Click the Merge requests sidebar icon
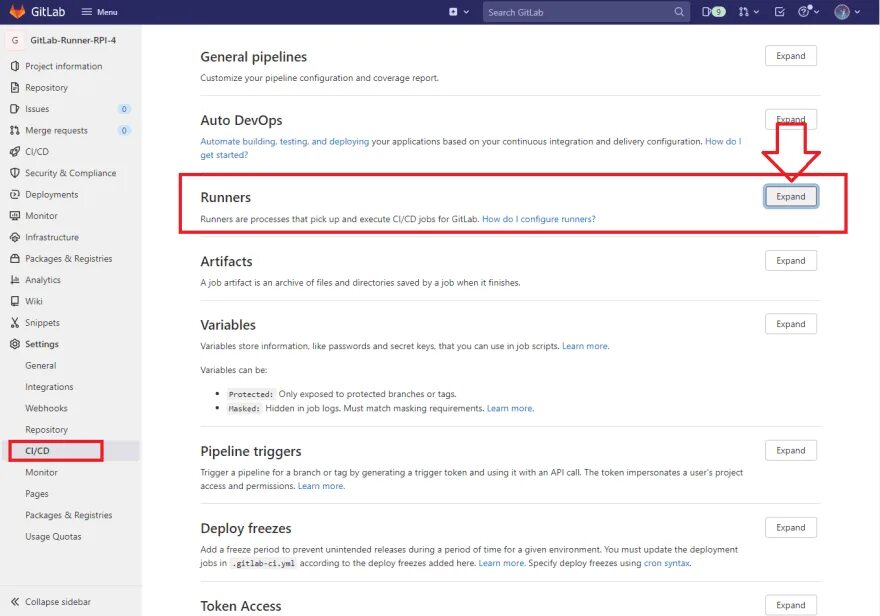The image size is (880, 616). (15, 130)
